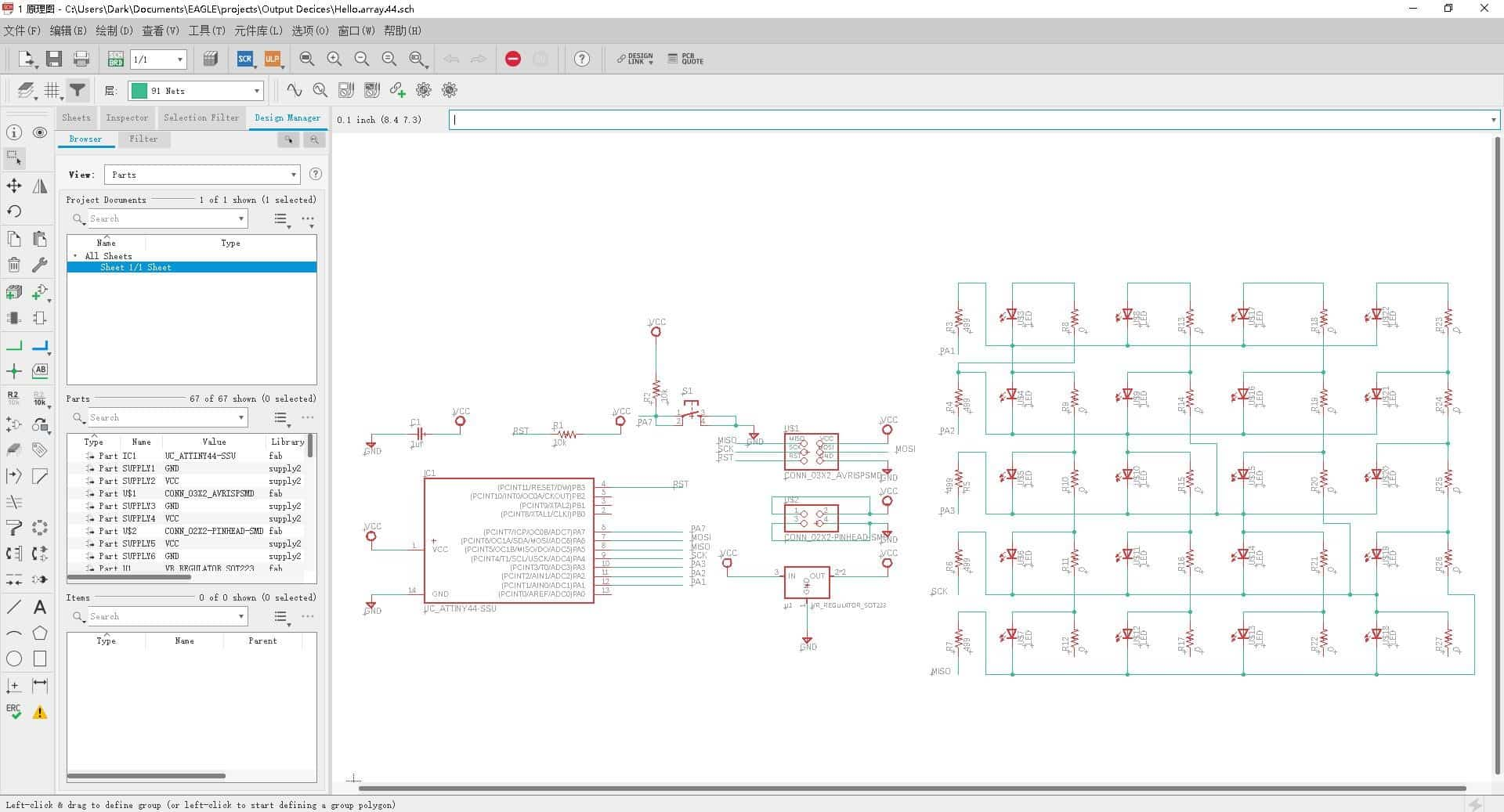Select the Info tool icon
The height and width of the screenshot is (812, 1504).
(x=14, y=132)
